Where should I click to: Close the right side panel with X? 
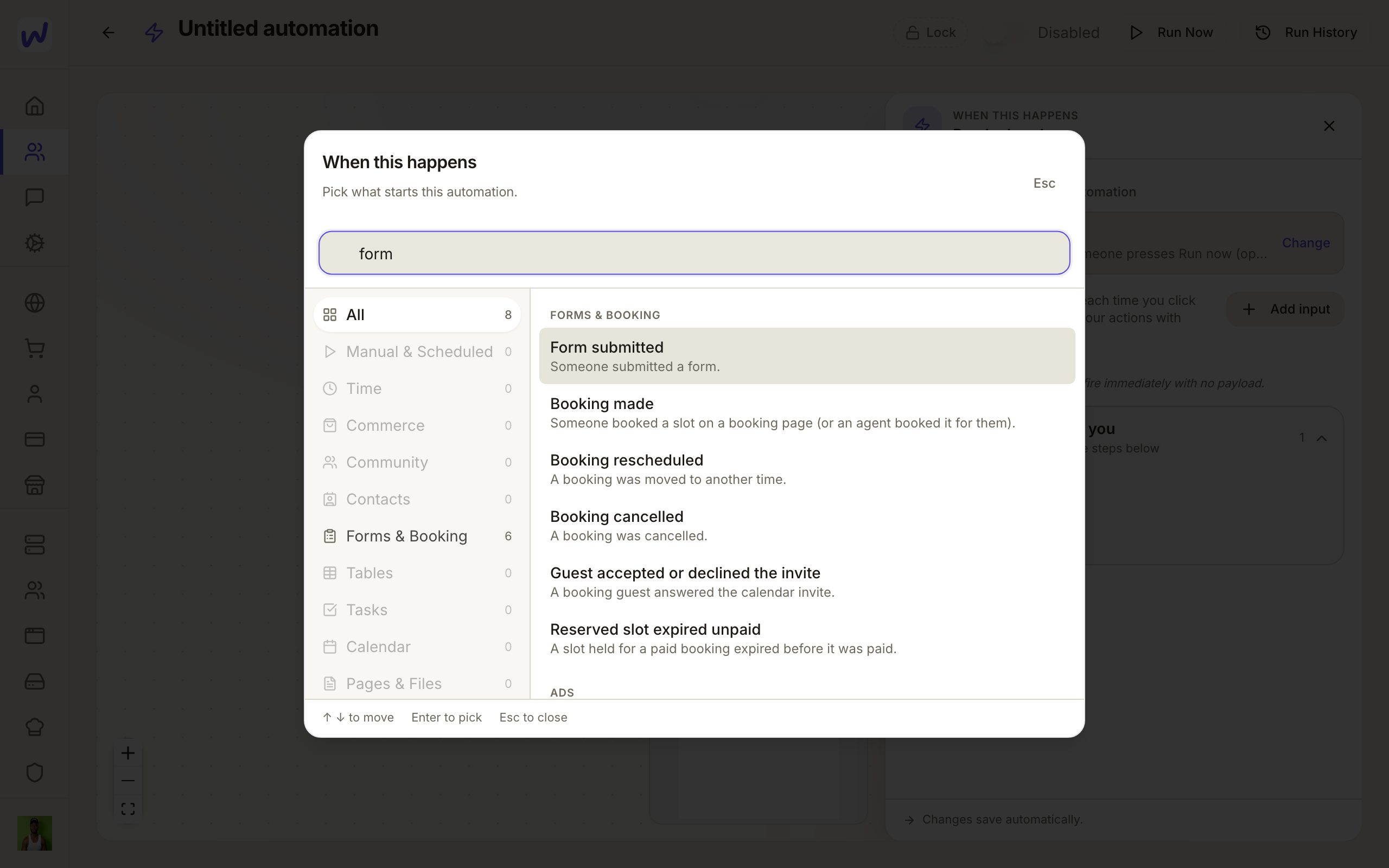coord(1329,126)
